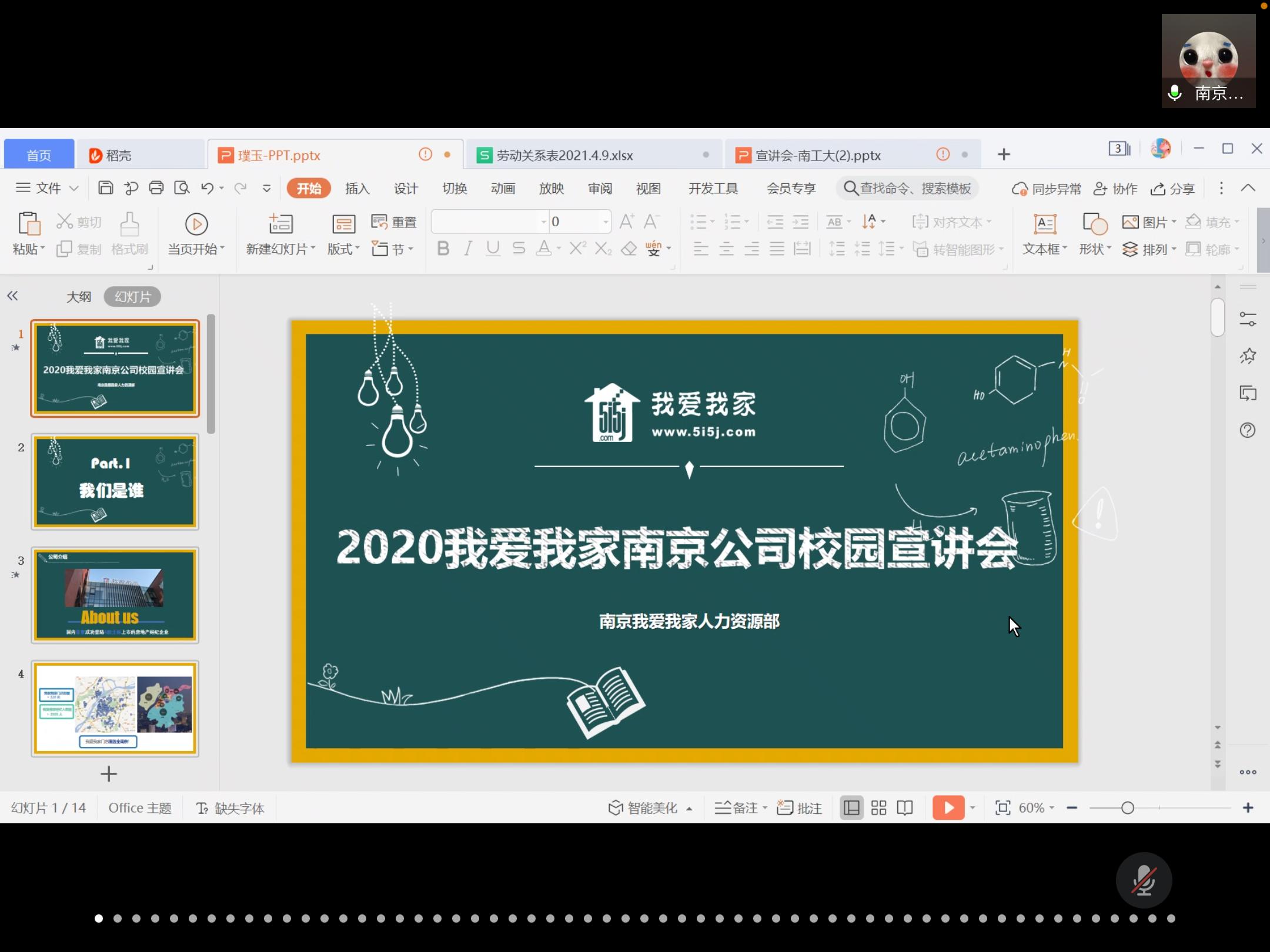Redo the last undone action
Screen dimensions: 1270x952
click(240, 188)
